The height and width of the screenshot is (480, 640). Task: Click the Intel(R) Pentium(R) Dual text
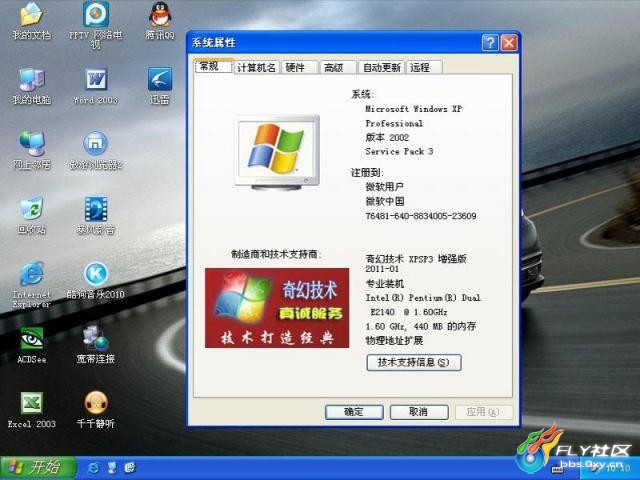tap(423, 298)
